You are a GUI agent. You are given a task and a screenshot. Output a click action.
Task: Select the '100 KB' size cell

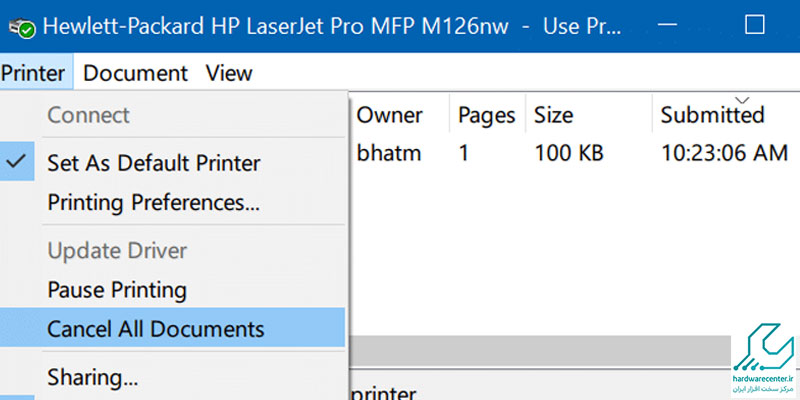point(569,153)
